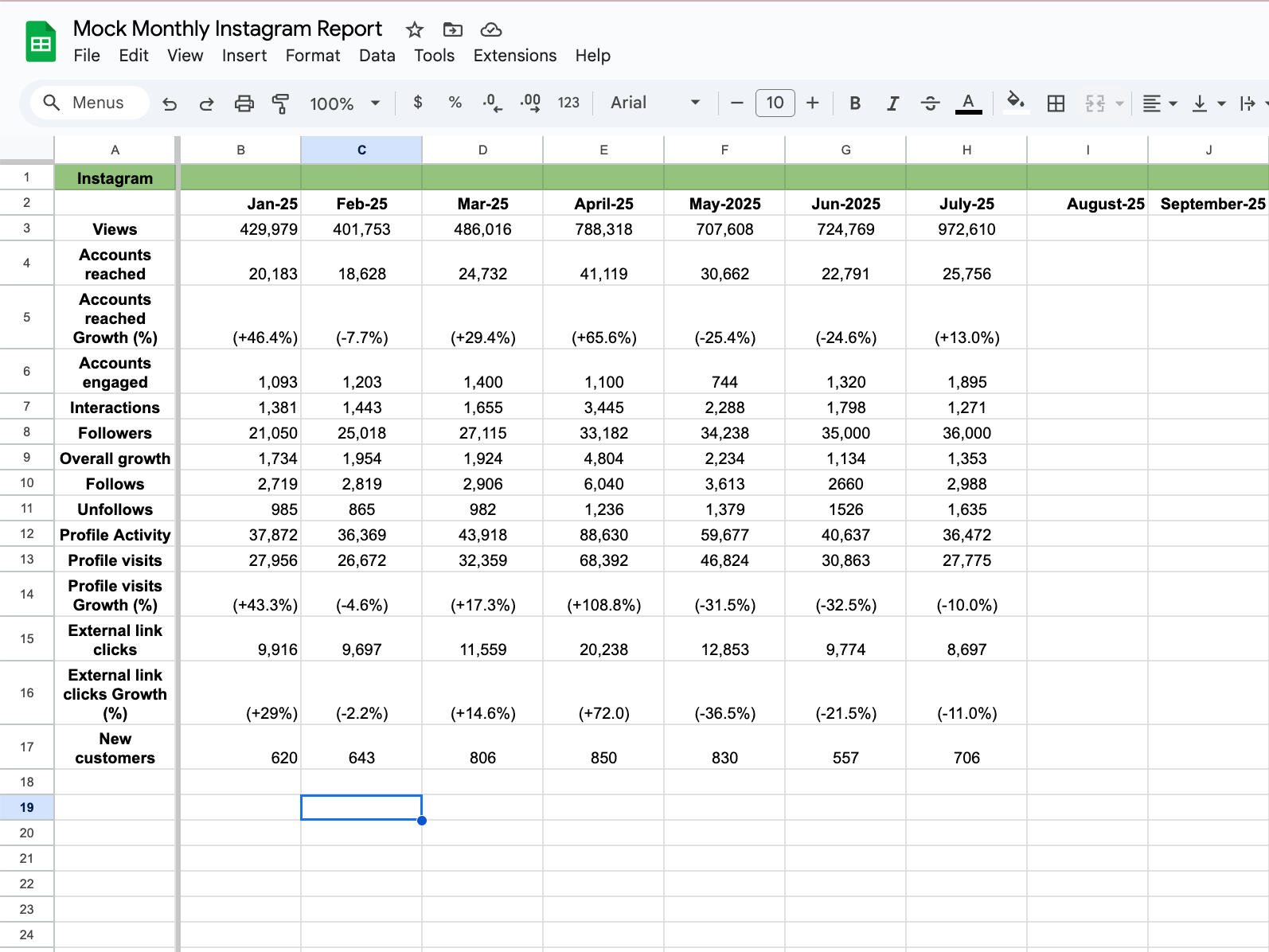
Task: Open the Format menu
Action: pyautogui.click(x=313, y=56)
